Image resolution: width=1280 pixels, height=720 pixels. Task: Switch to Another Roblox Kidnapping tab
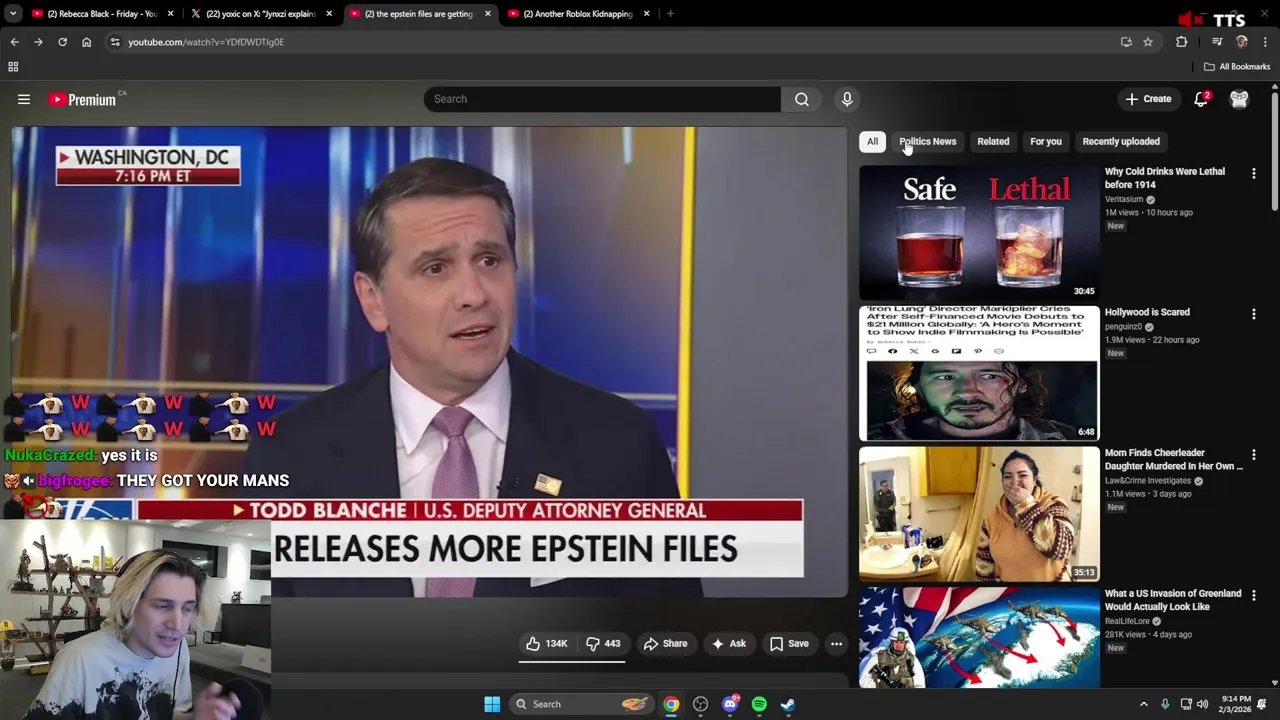576,14
